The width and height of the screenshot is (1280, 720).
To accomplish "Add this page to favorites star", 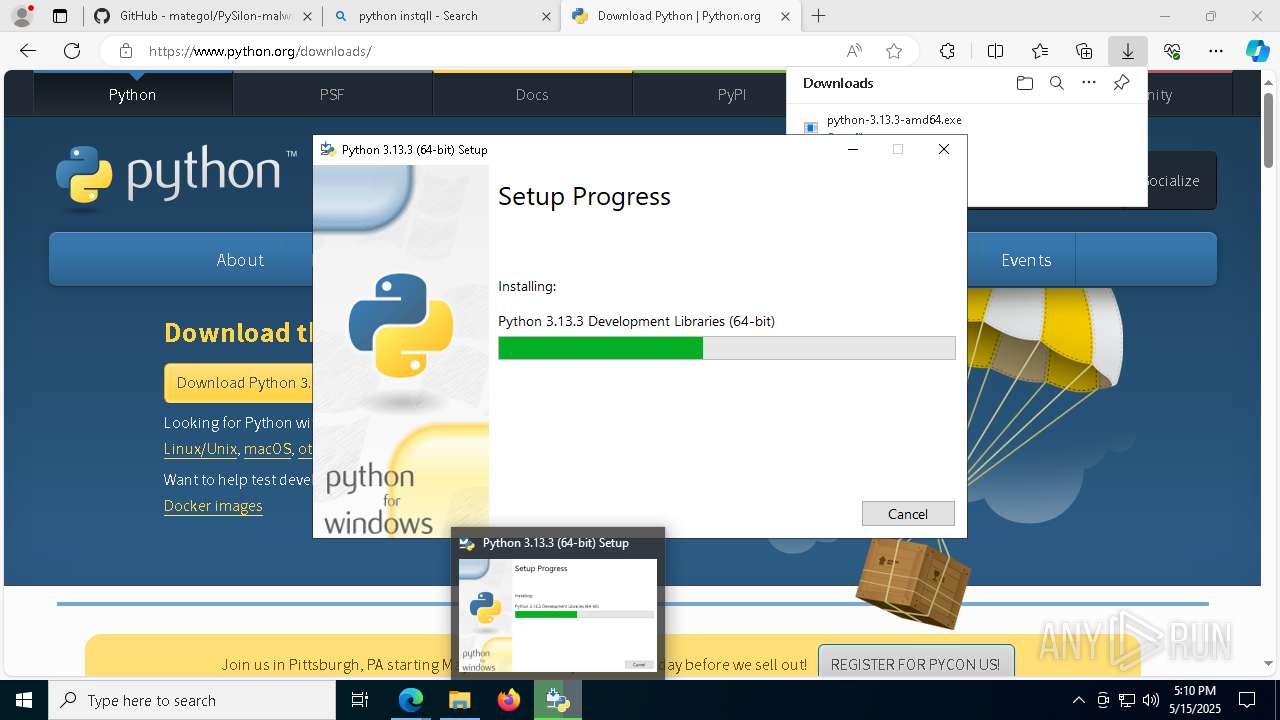I will [x=894, y=51].
